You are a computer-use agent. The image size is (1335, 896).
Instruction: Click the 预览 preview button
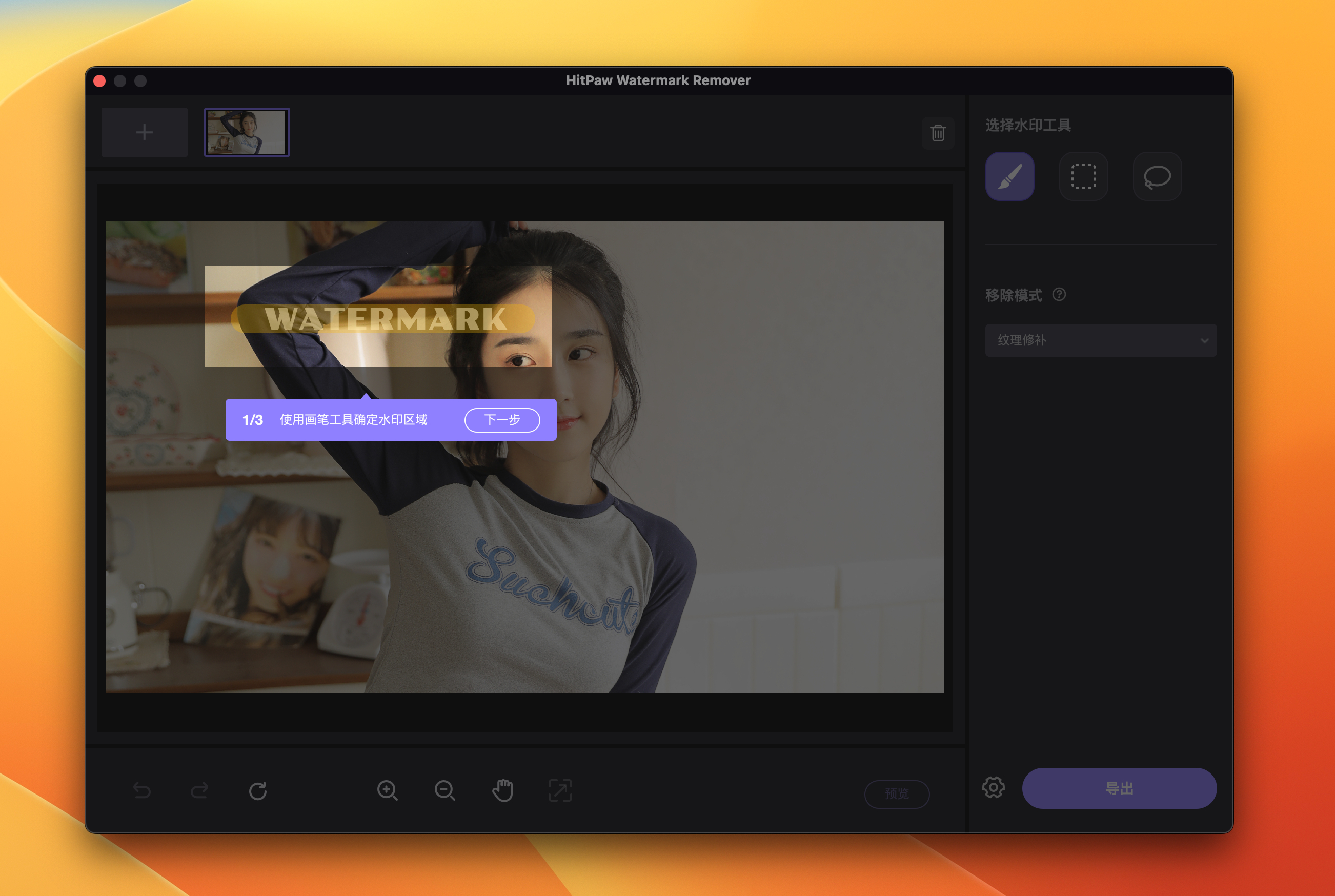point(896,793)
